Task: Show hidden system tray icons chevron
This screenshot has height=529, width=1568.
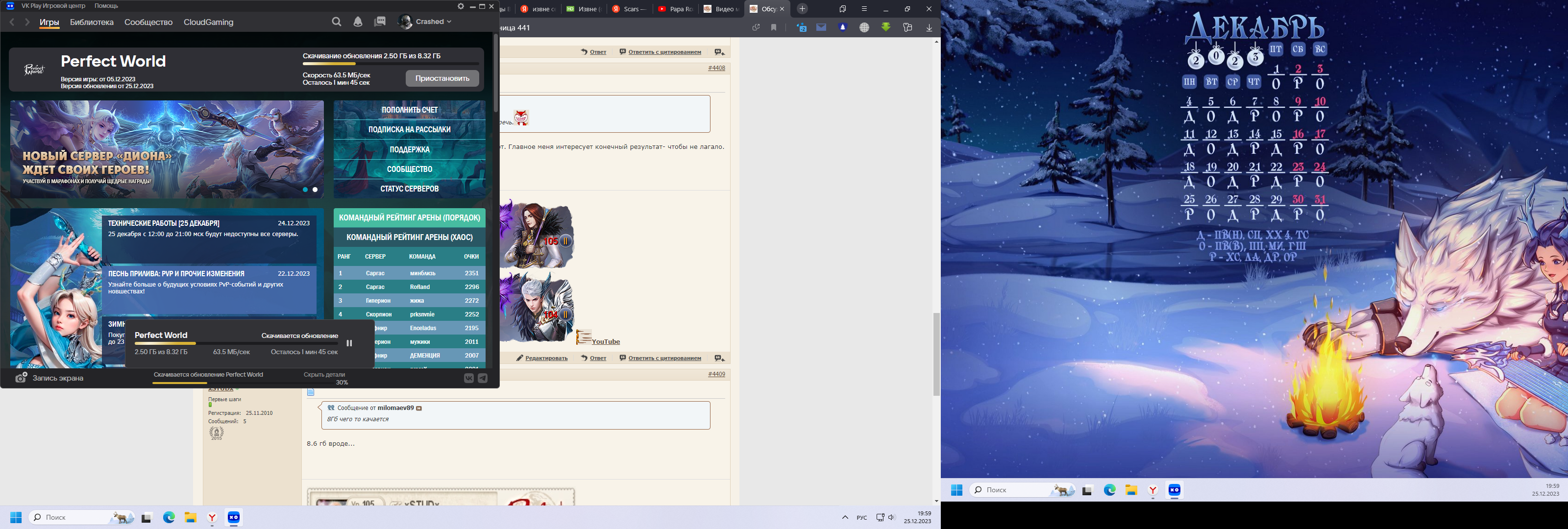Action: 845,517
